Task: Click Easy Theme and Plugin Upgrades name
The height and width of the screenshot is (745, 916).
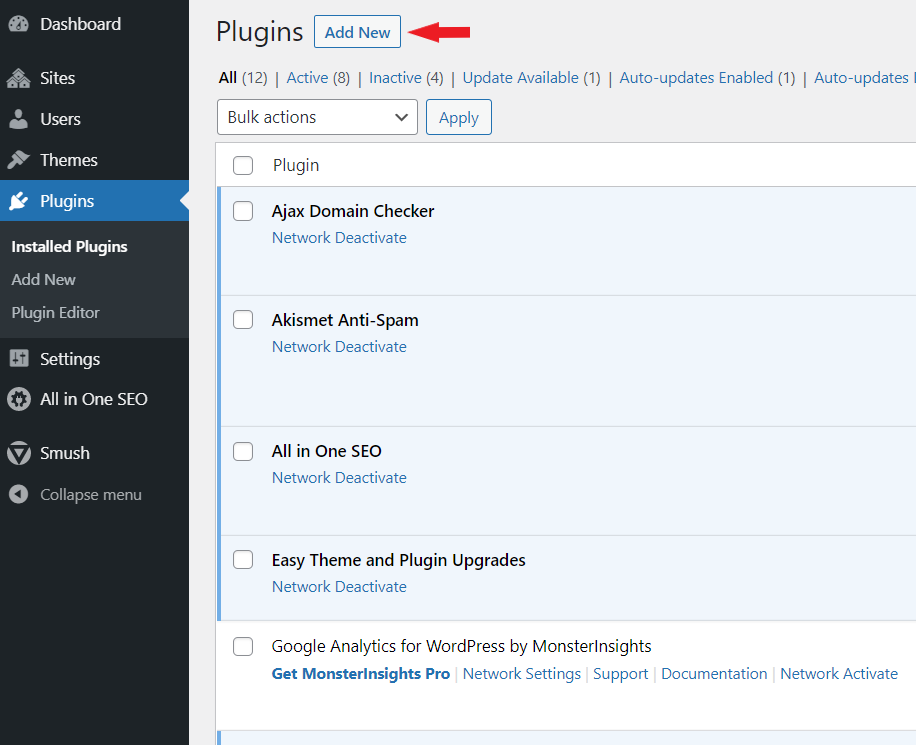Action: [398, 560]
